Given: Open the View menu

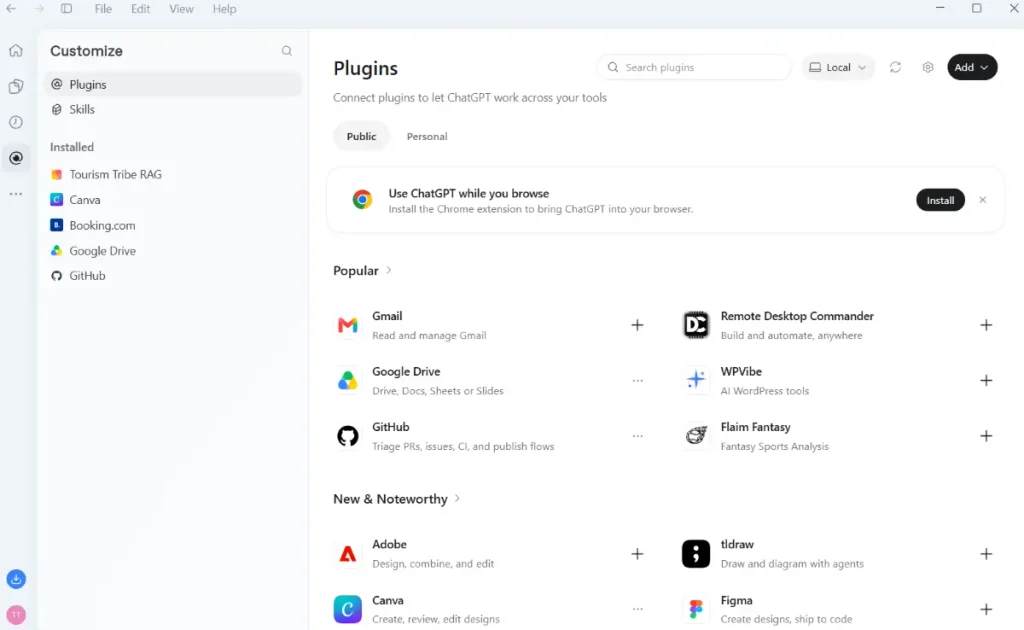Looking at the screenshot, I should (x=182, y=9).
